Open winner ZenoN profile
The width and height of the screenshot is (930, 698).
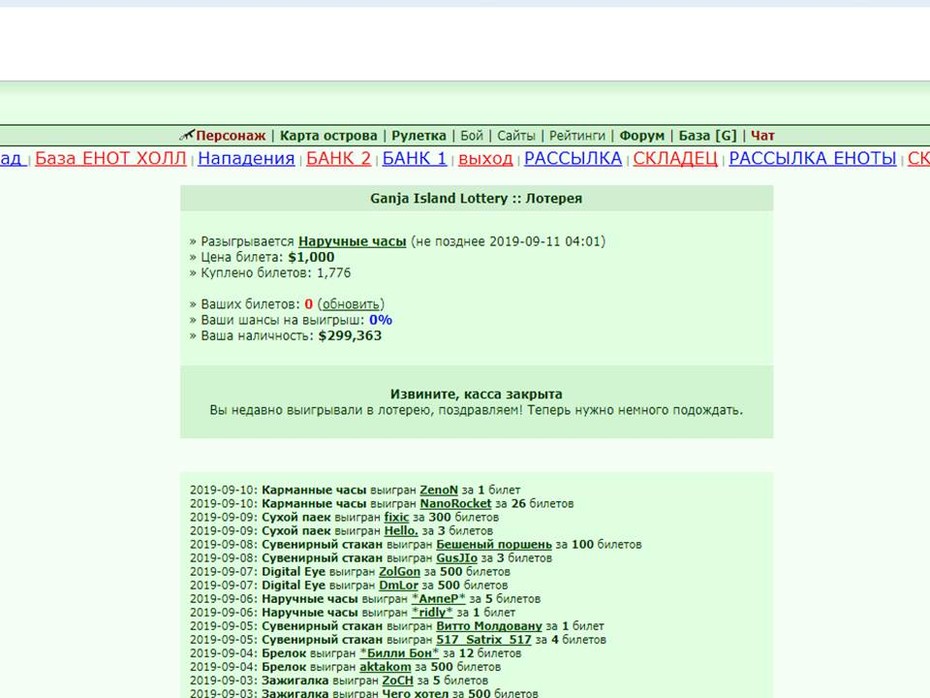pos(439,490)
